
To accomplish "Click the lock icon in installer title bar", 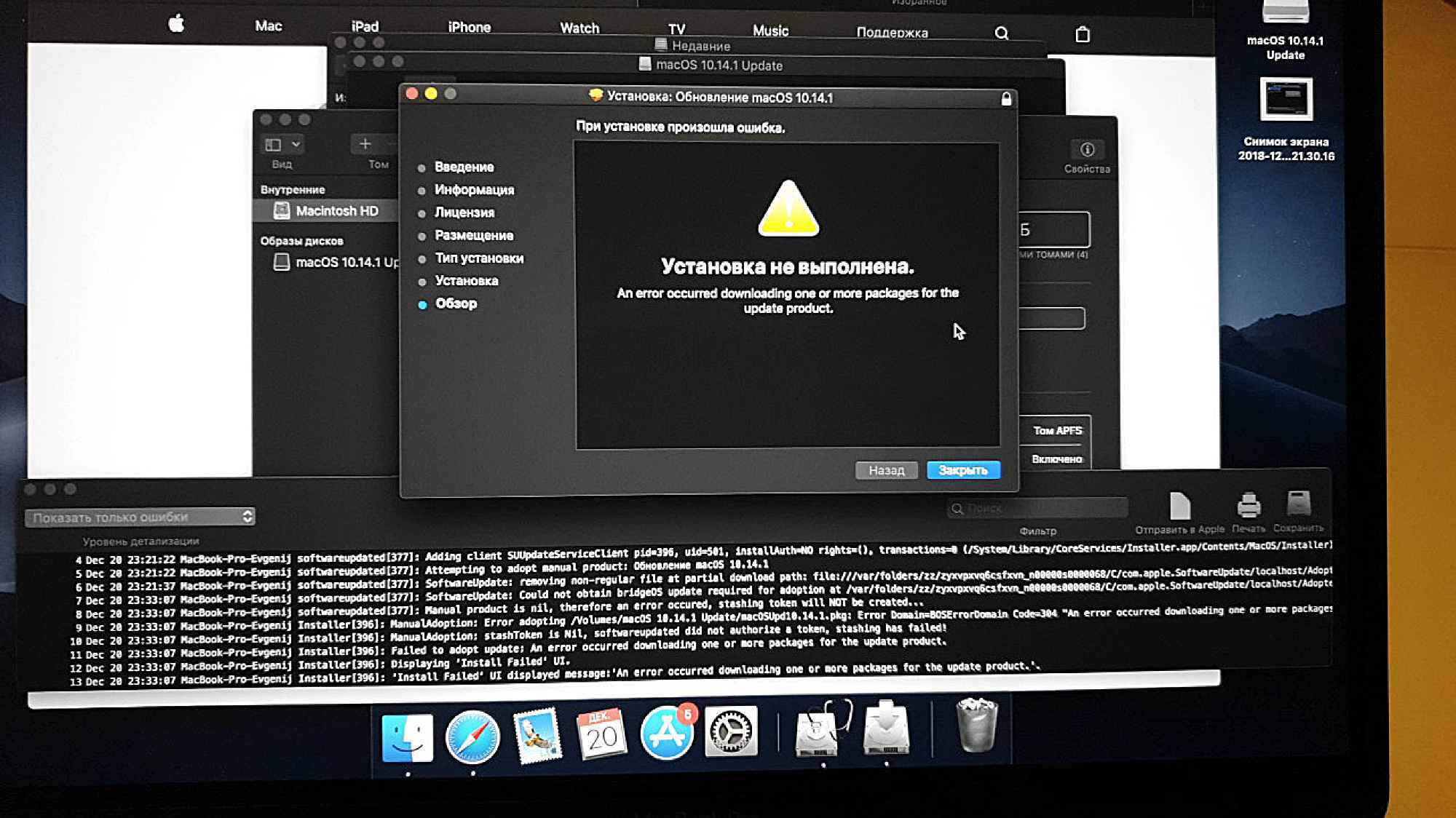I will pyautogui.click(x=1006, y=98).
